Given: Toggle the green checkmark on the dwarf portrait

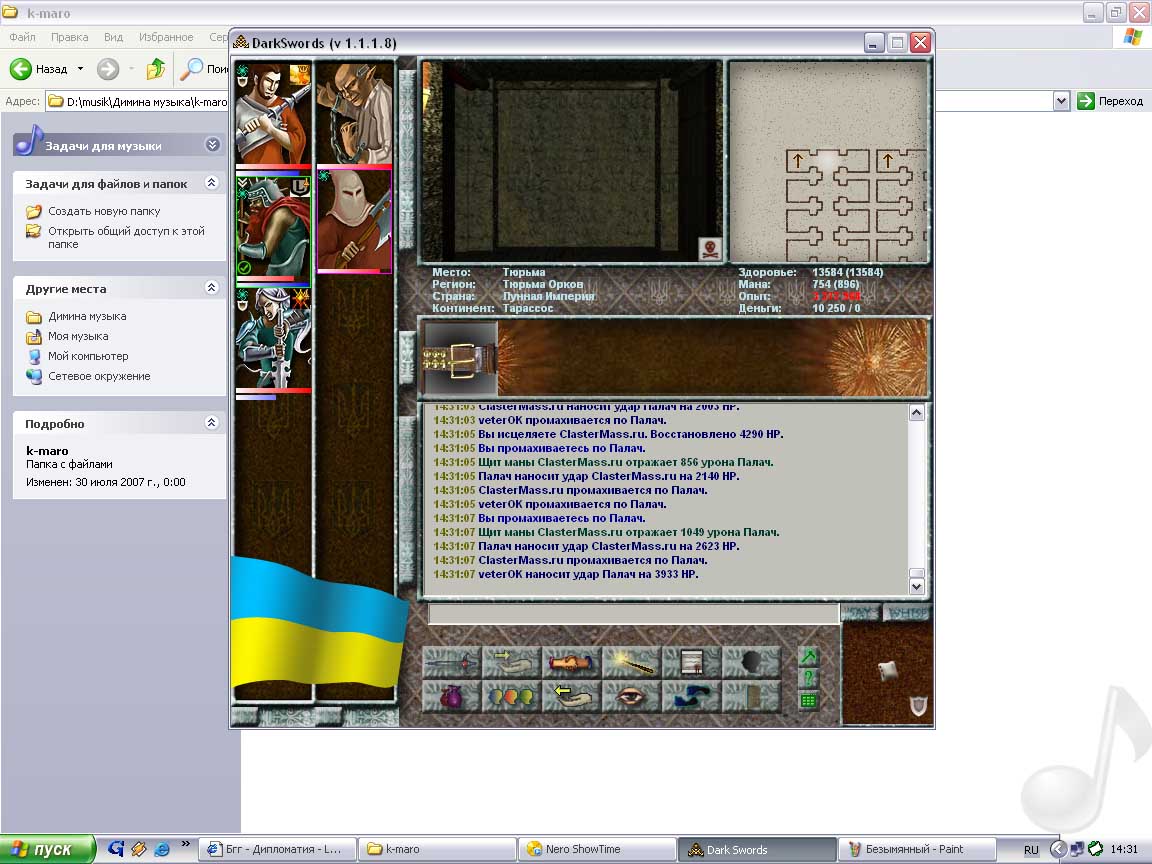Looking at the screenshot, I should click(244, 268).
